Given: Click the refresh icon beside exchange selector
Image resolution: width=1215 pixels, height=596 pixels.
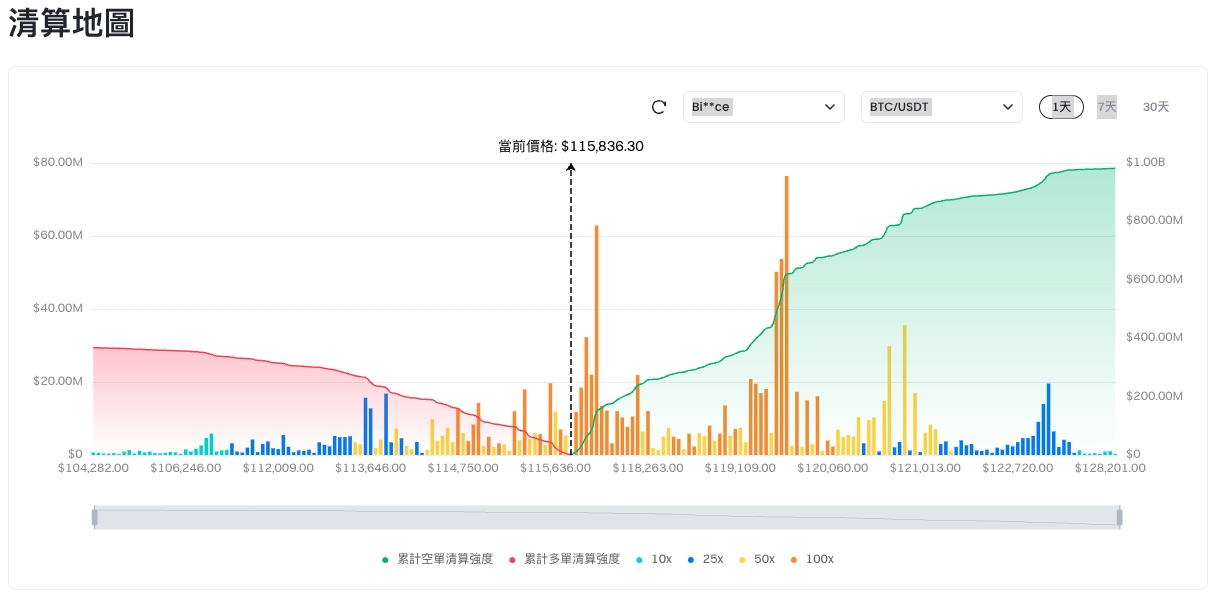Looking at the screenshot, I should (x=659, y=107).
